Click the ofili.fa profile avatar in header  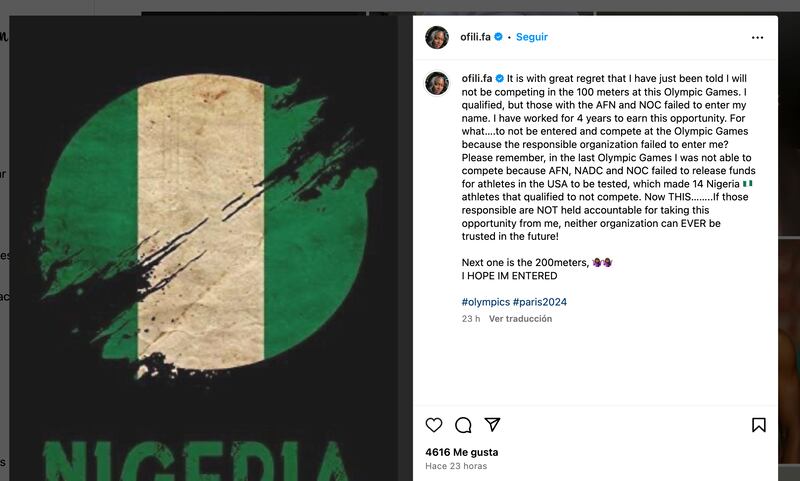(x=436, y=37)
